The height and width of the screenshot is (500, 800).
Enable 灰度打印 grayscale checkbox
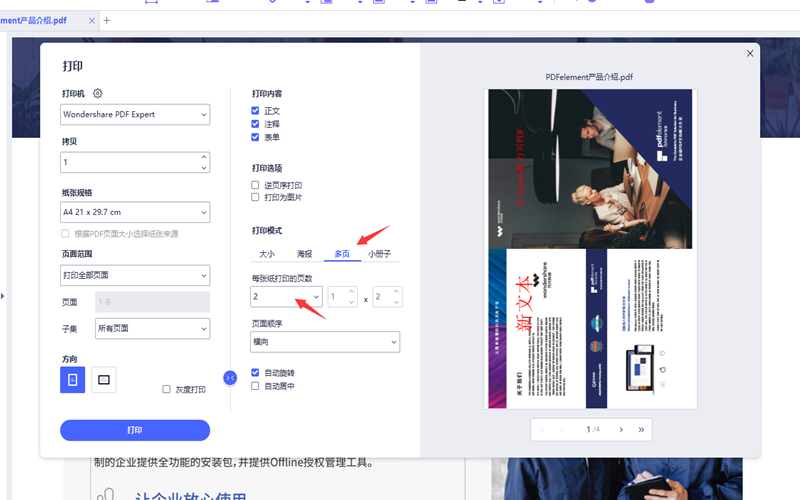166,389
